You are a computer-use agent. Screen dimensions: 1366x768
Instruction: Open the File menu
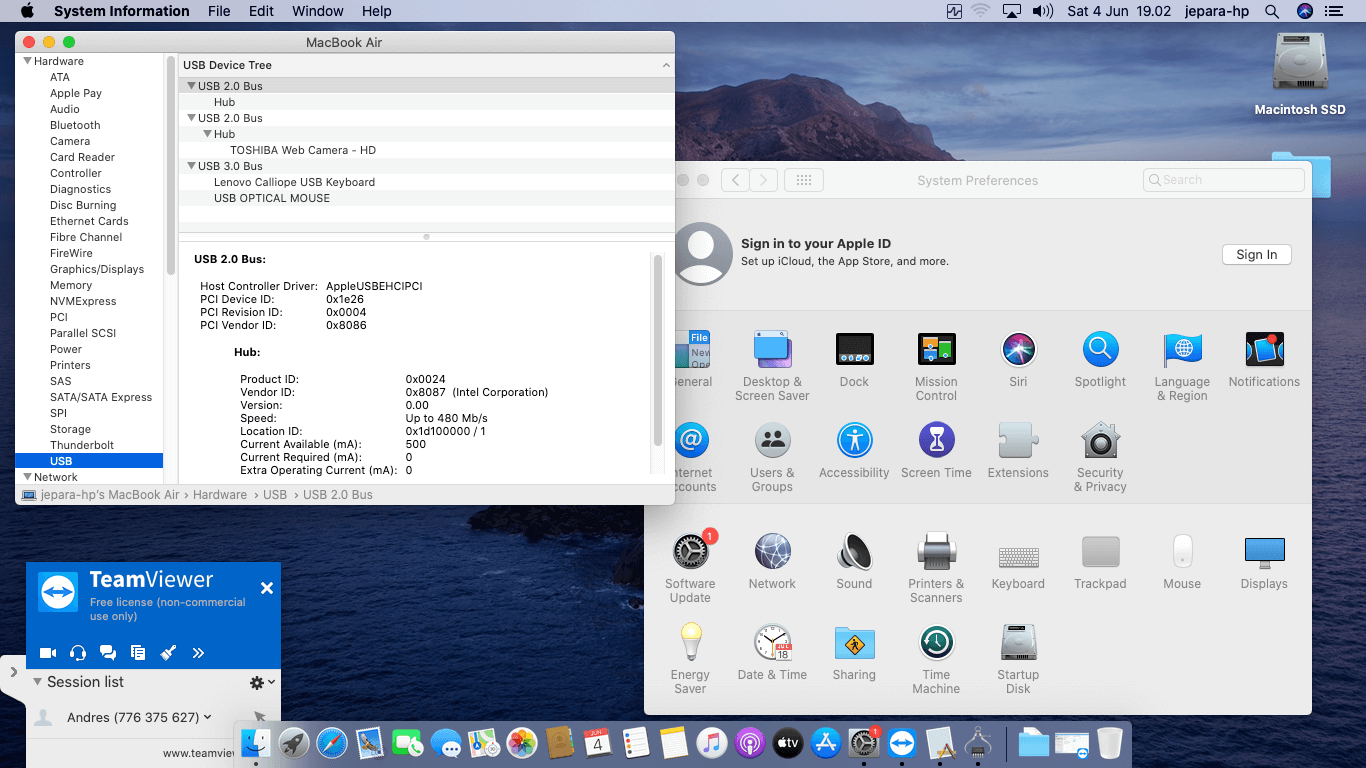point(219,11)
